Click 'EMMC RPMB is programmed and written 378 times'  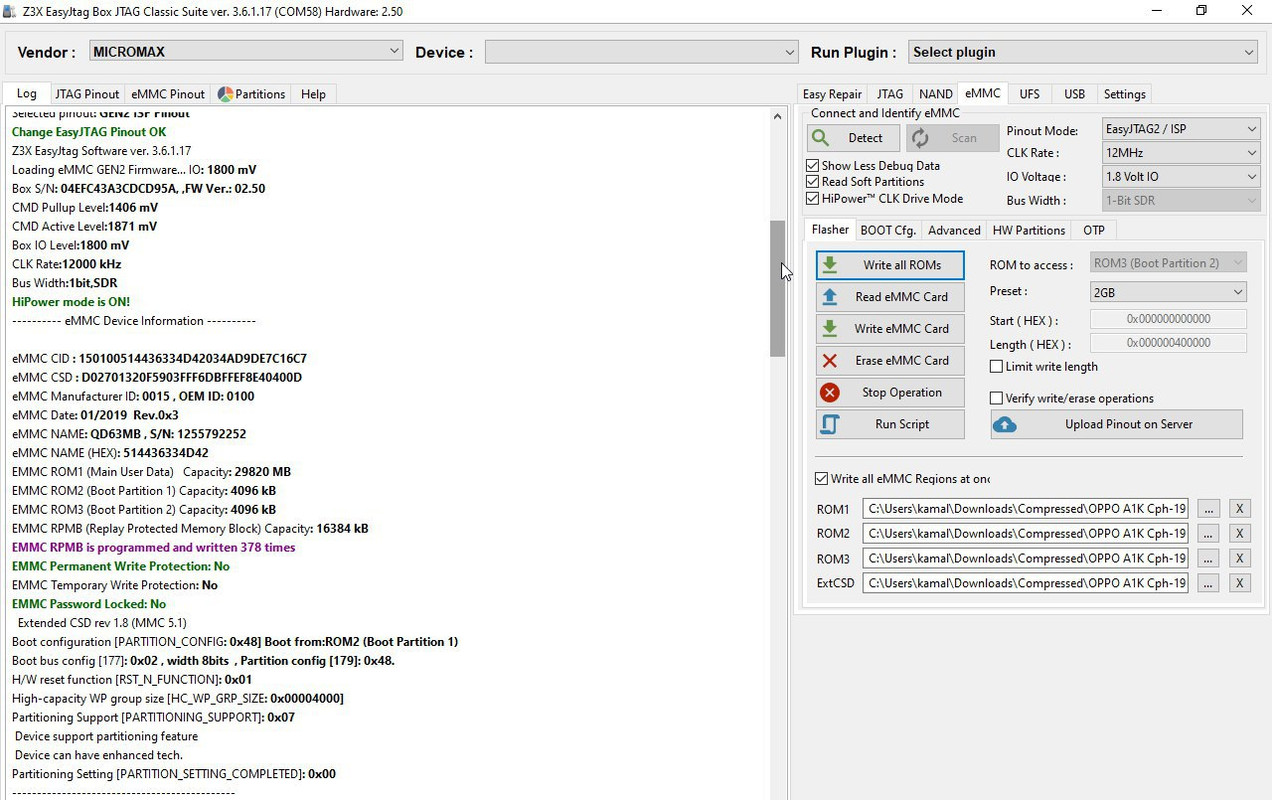point(153,547)
